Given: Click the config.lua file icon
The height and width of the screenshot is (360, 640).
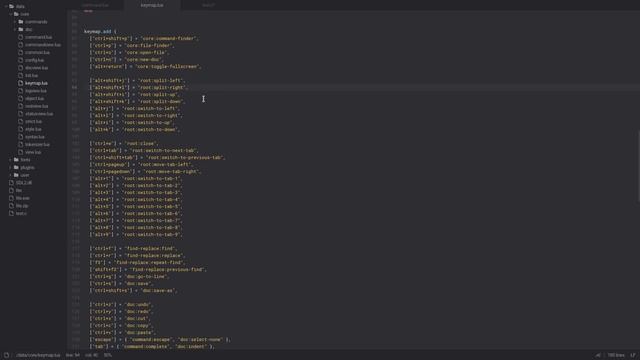Looking at the screenshot, I should (x=20, y=60).
